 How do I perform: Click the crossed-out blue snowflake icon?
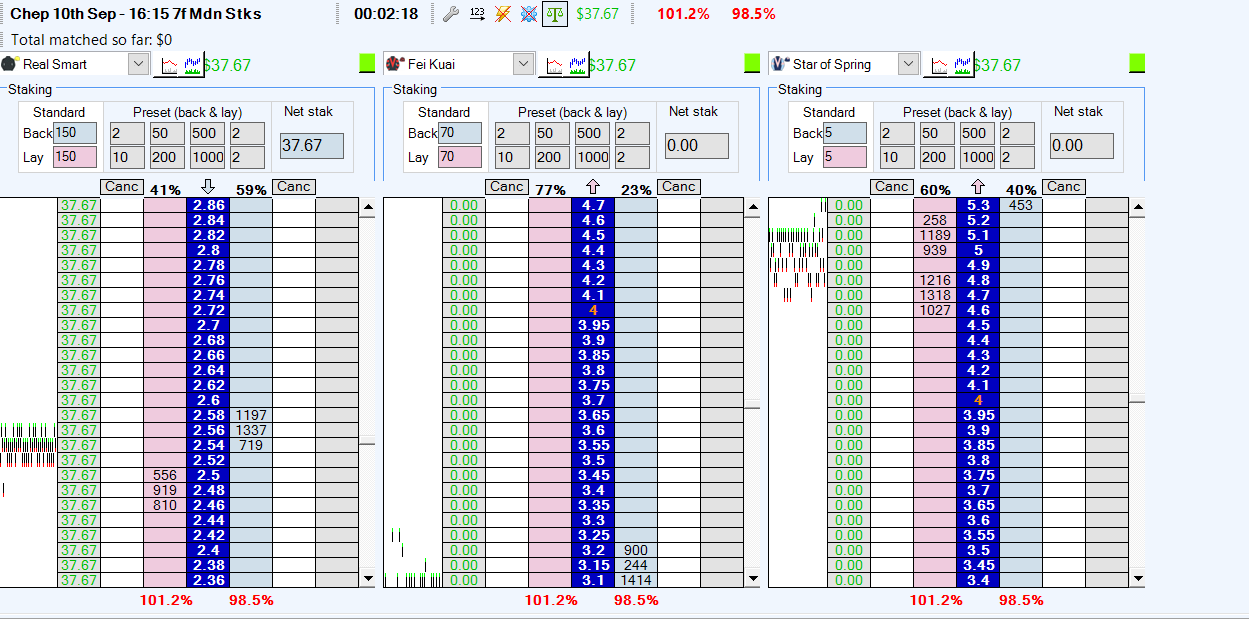pos(528,14)
